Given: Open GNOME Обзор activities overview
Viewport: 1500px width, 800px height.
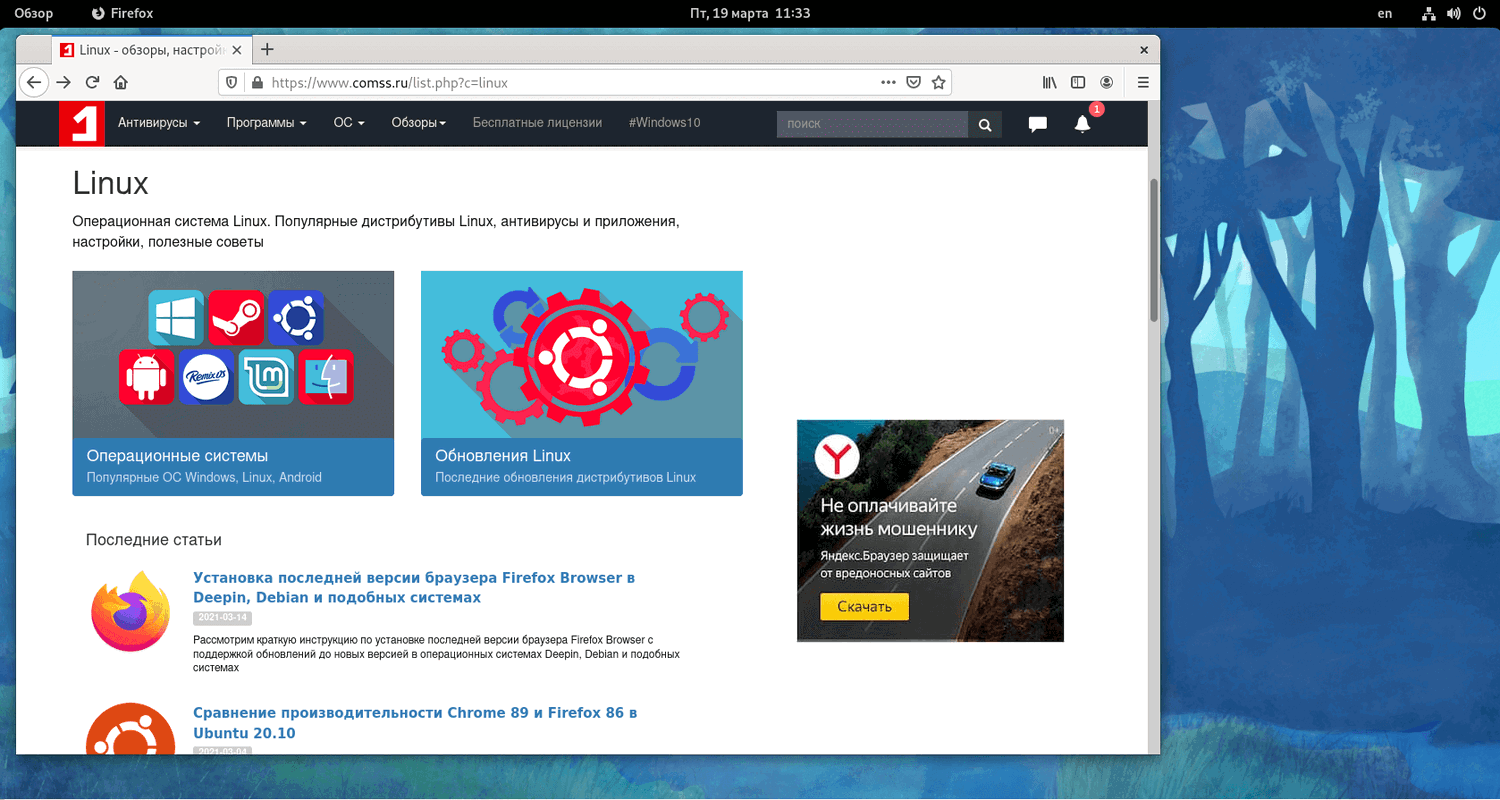Looking at the screenshot, I should [x=34, y=13].
